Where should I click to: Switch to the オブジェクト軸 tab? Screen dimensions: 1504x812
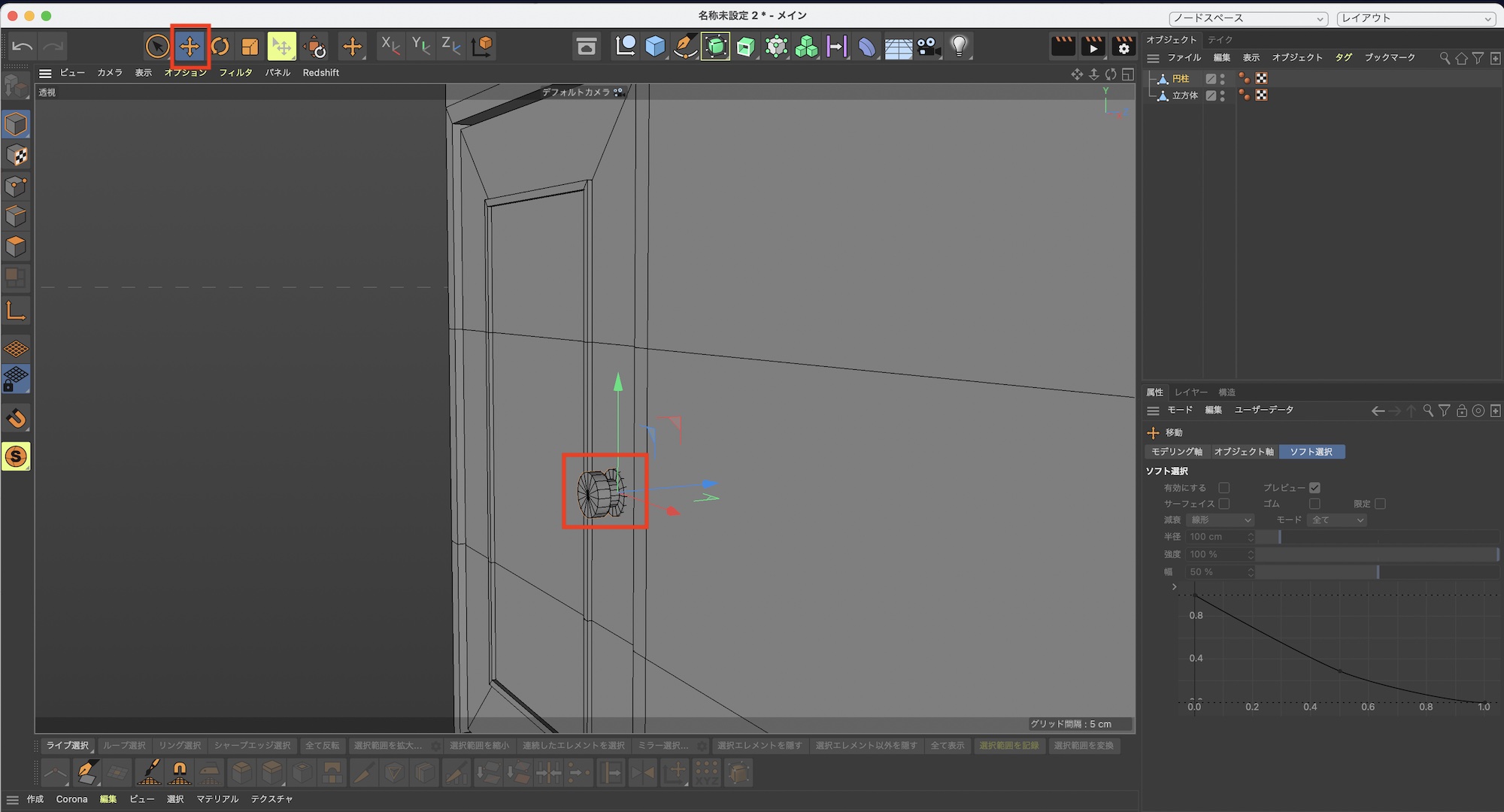point(1244,452)
